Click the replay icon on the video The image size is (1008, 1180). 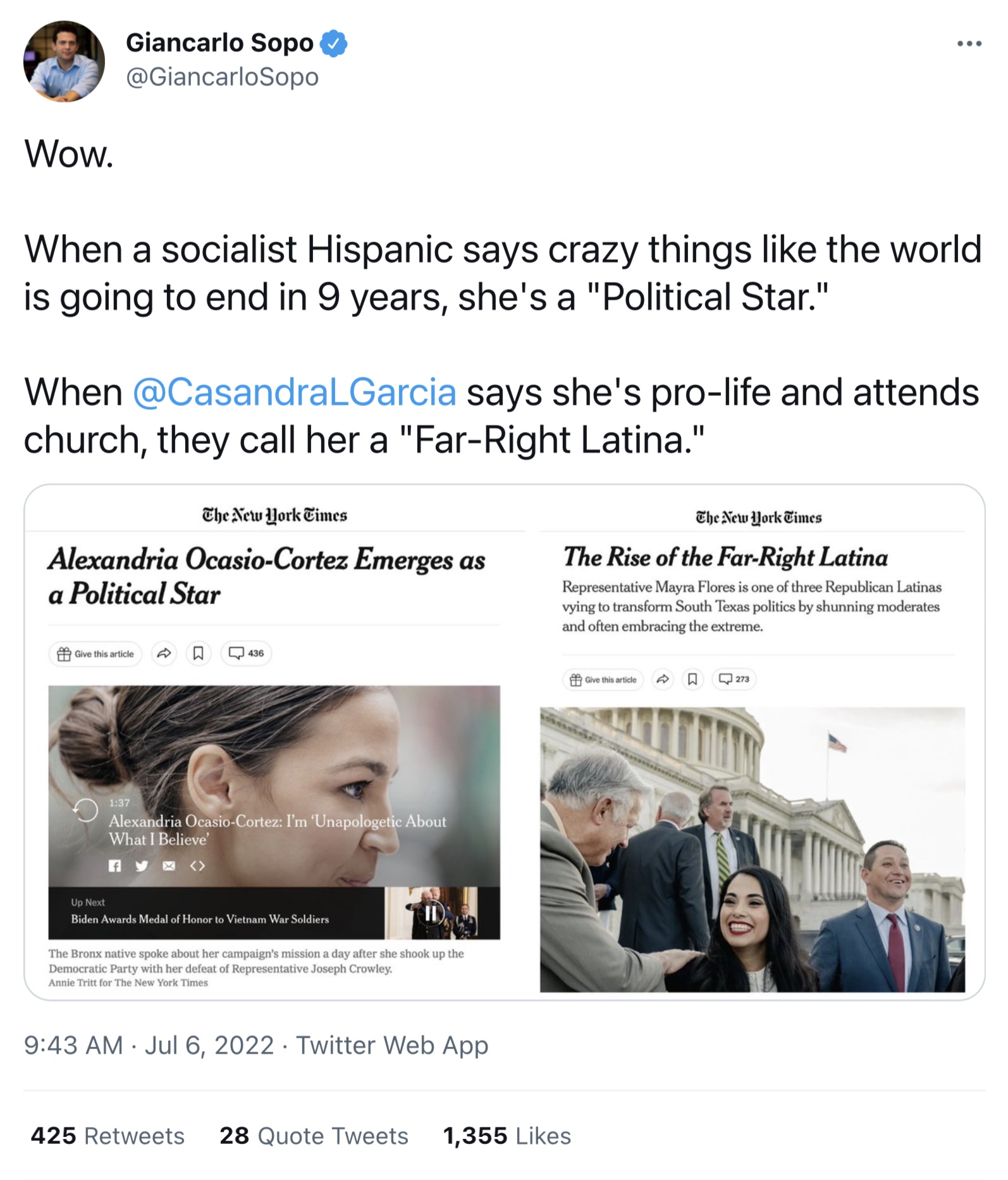coord(85,810)
